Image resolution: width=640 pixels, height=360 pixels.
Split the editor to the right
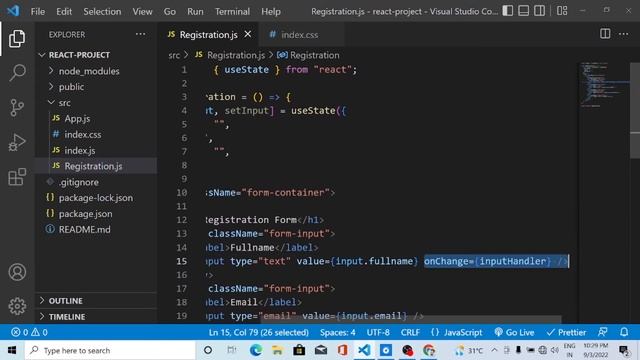(x=605, y=34)
